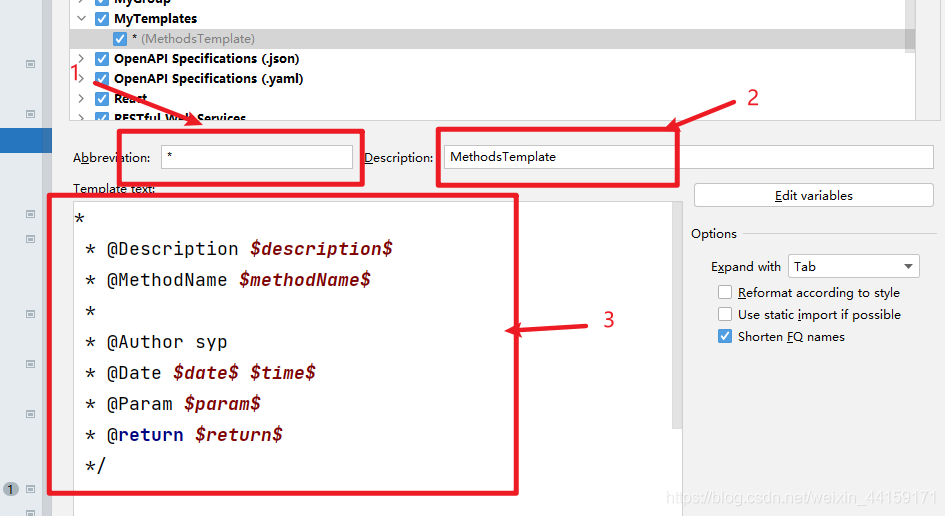Click the template text vertical scrollbar
945x516 pixels.
click(677, 315)
